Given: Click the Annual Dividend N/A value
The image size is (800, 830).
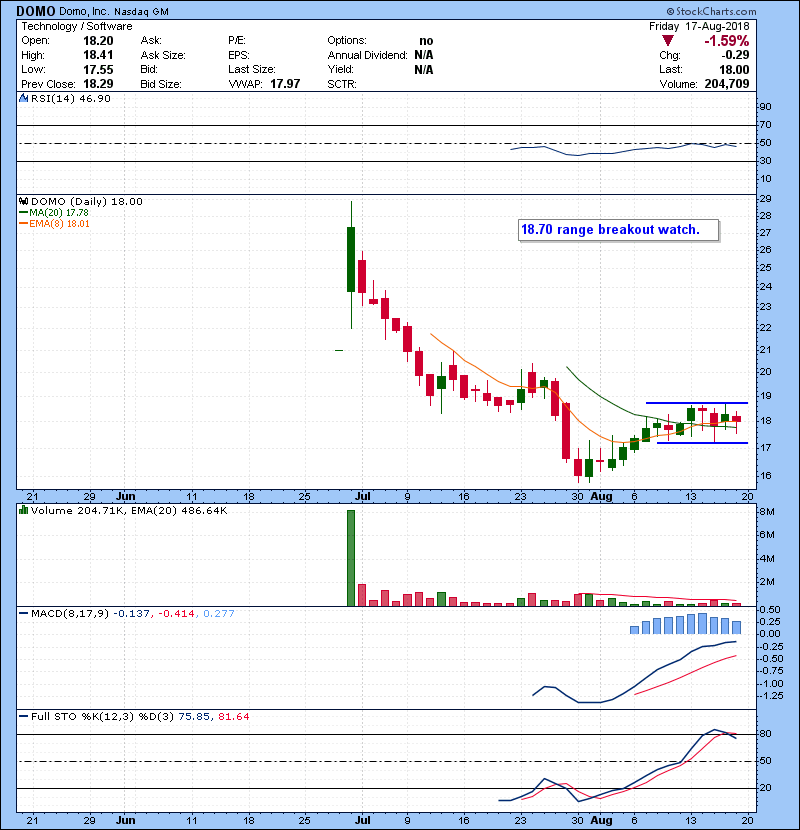Looking at the screenshot, I should (424, 55).
